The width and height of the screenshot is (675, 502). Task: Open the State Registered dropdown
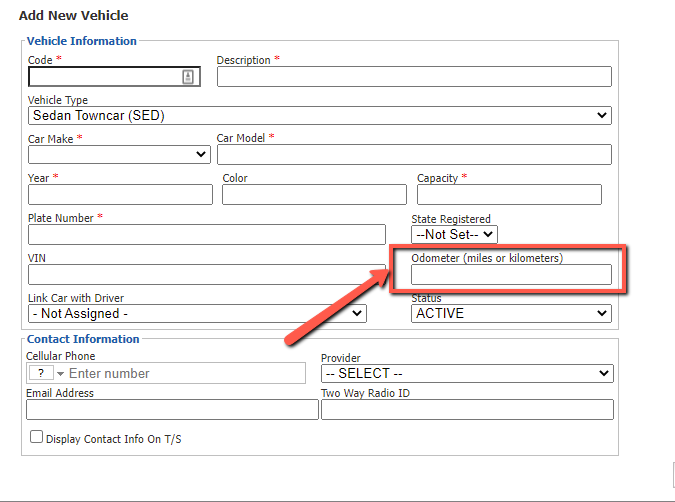coord(454,235)
